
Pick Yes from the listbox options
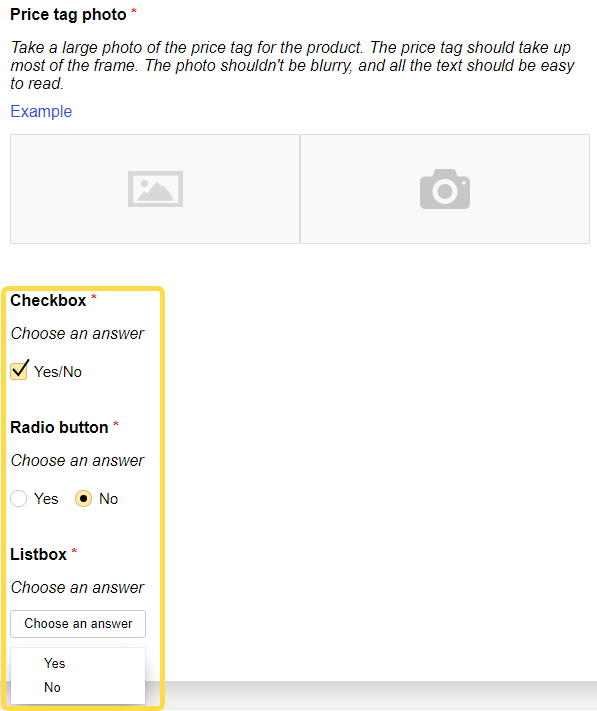point(55,663)
